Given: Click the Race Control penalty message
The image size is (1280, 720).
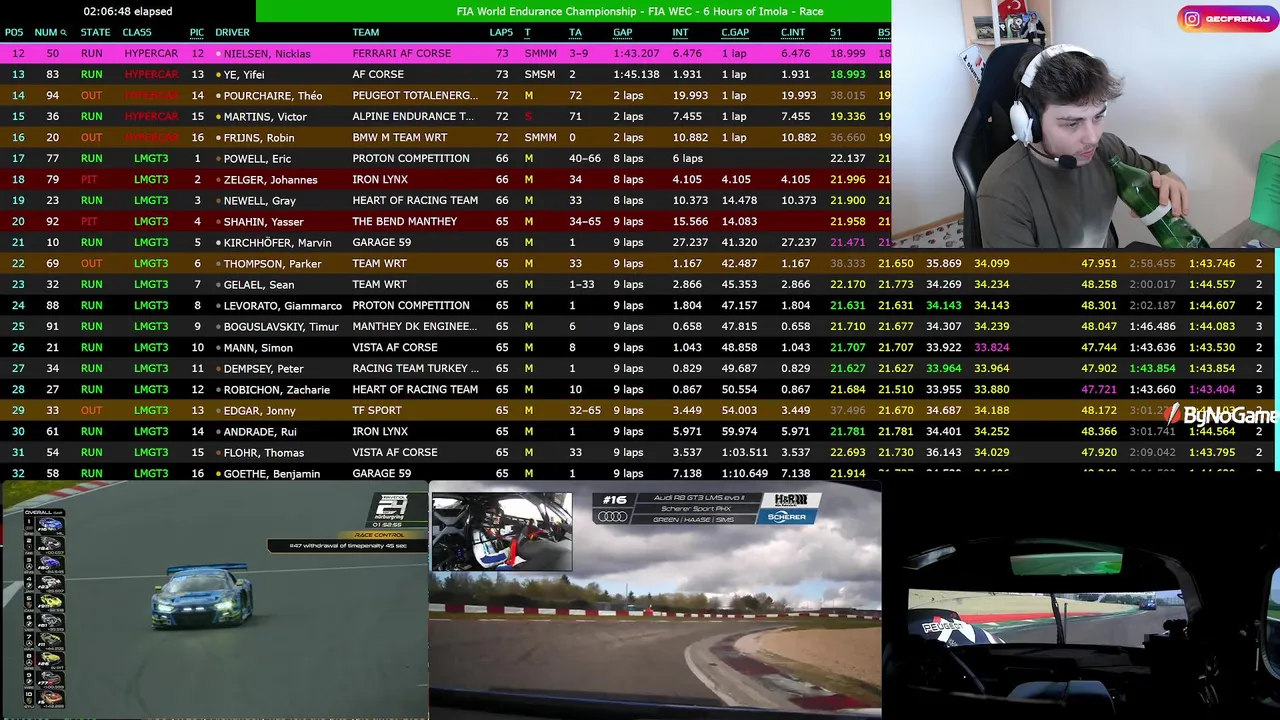Looking at the screenshot, I should point(346,545).
